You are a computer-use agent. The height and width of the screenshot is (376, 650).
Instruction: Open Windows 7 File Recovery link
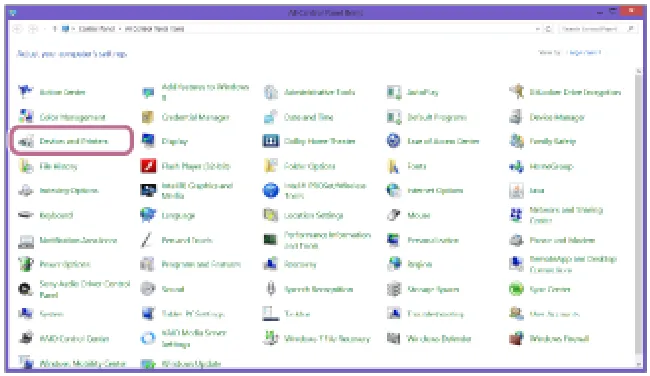(327, 339)
